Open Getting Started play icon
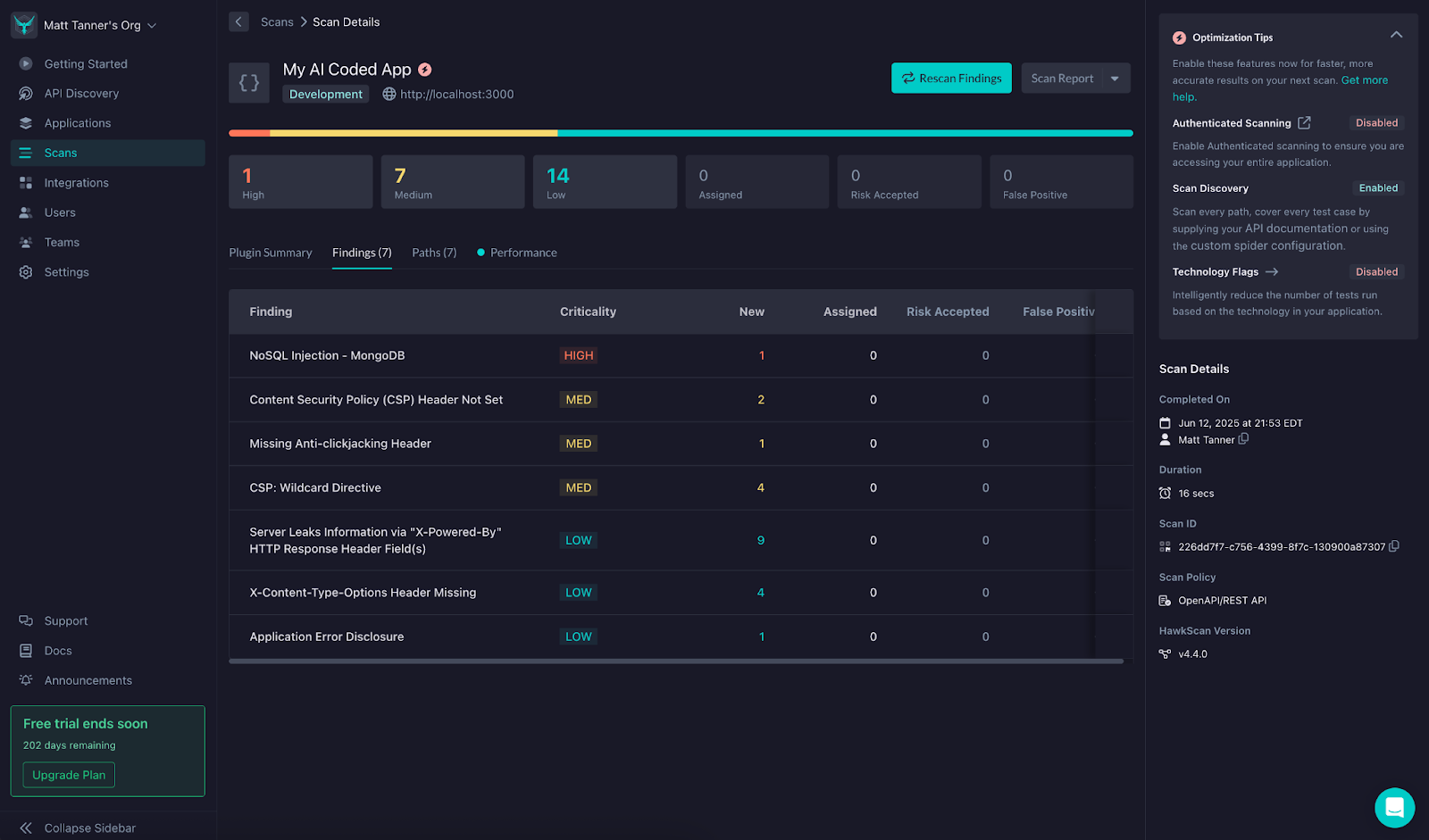 coord(26,63)
